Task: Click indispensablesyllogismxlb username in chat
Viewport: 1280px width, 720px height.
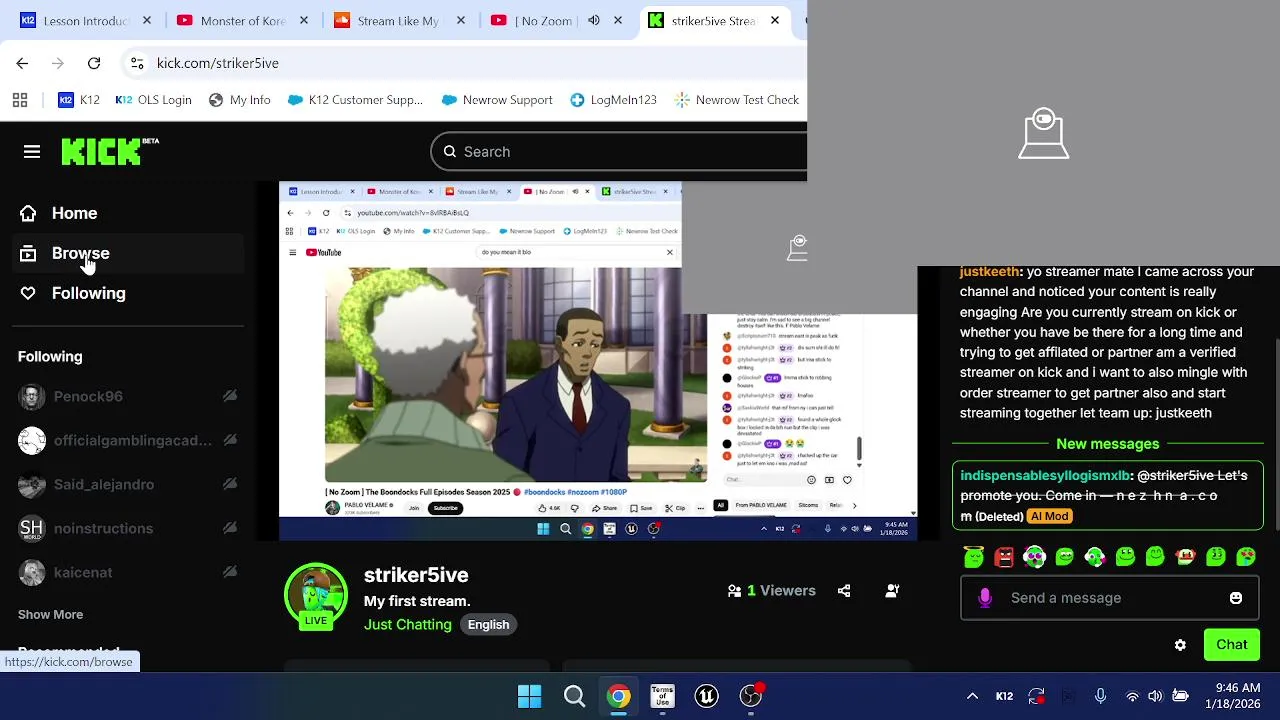Action: click(1045, 476)
